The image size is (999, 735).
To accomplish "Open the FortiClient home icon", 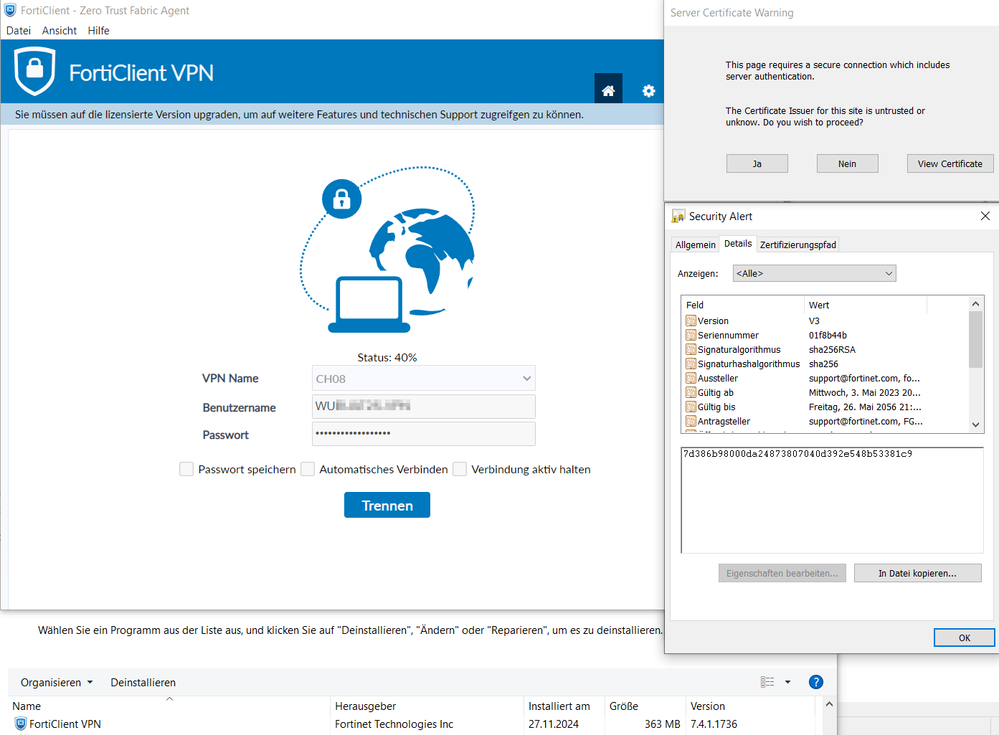I will (608, 90).
